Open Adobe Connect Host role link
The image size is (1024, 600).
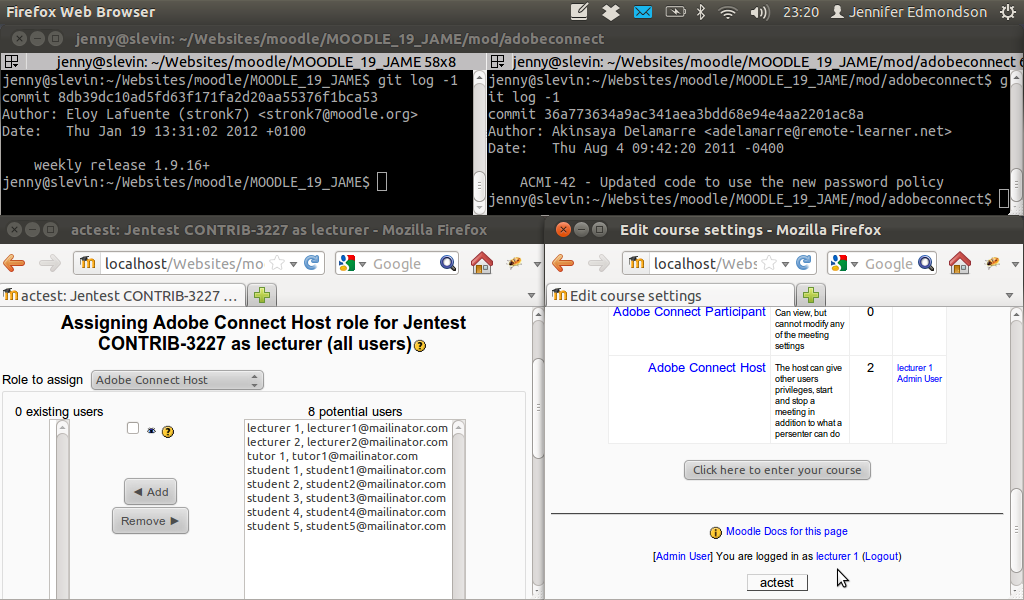[707, 368]
